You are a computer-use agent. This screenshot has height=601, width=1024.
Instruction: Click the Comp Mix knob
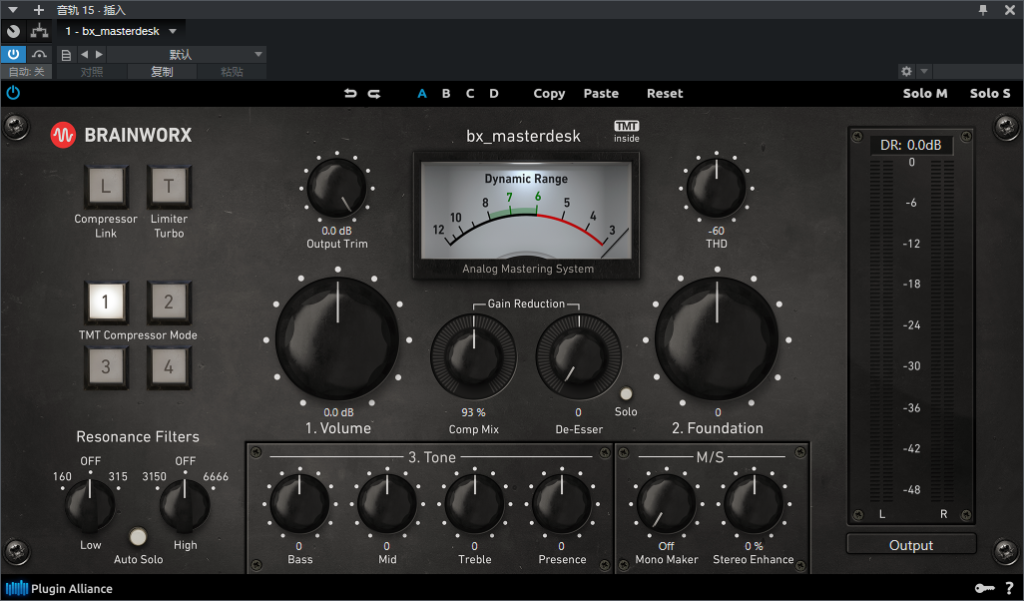pyautogui.click(x=473, y=357)
